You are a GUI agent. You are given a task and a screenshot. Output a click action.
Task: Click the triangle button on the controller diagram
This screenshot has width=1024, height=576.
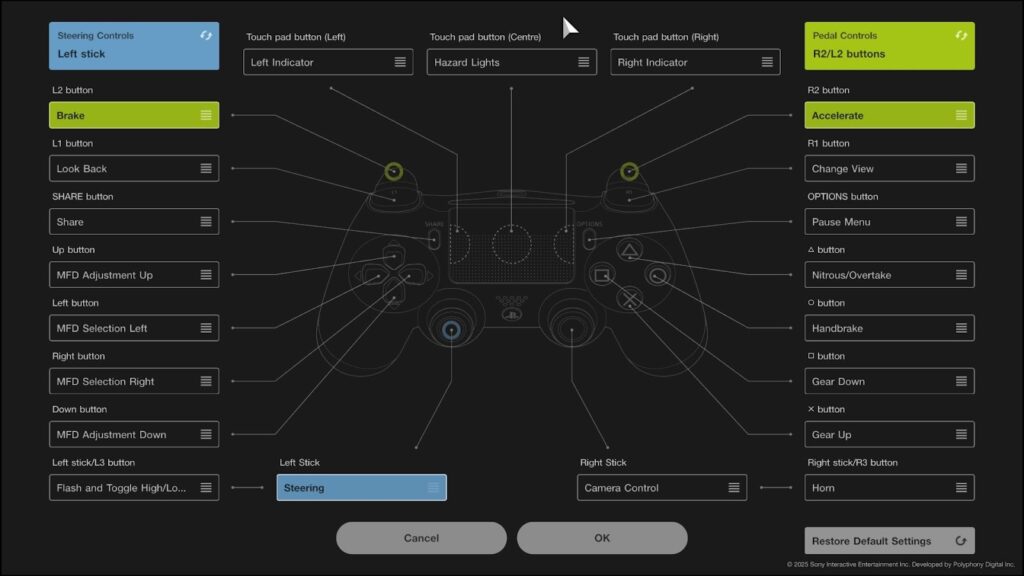click(x=629, y=250)
